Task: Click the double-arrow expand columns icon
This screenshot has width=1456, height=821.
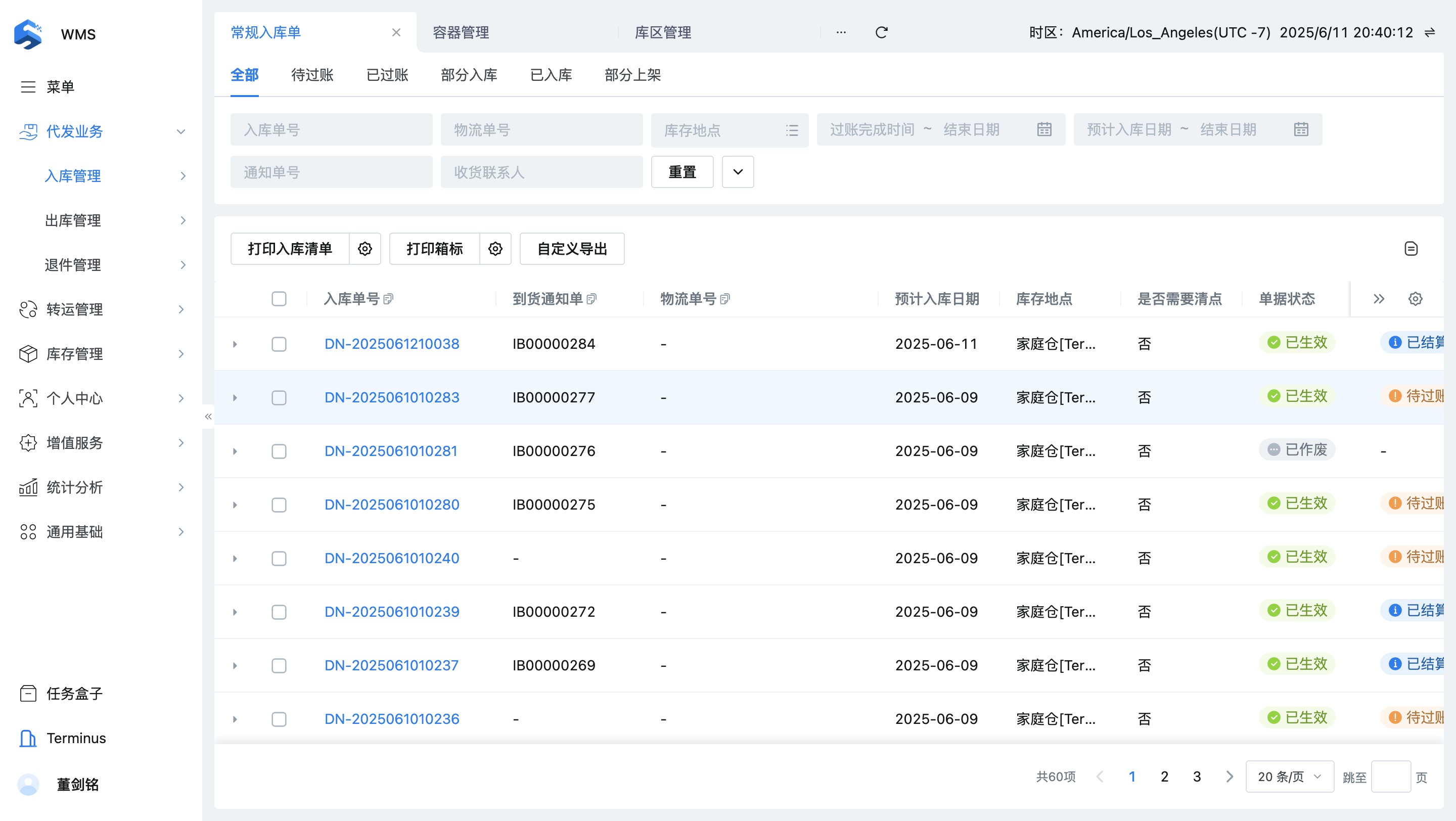Action: 1379,299
